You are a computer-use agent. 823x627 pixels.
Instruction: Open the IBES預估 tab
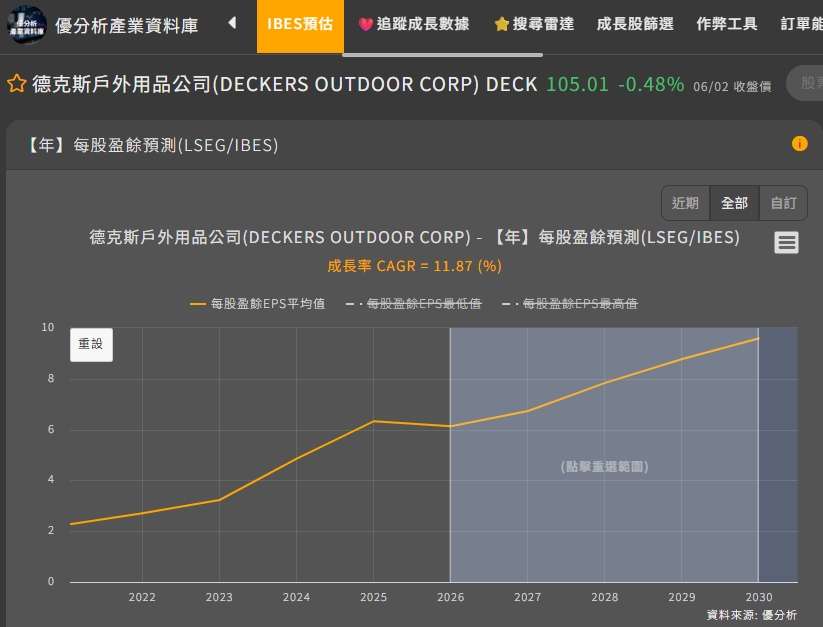[300, 25]
